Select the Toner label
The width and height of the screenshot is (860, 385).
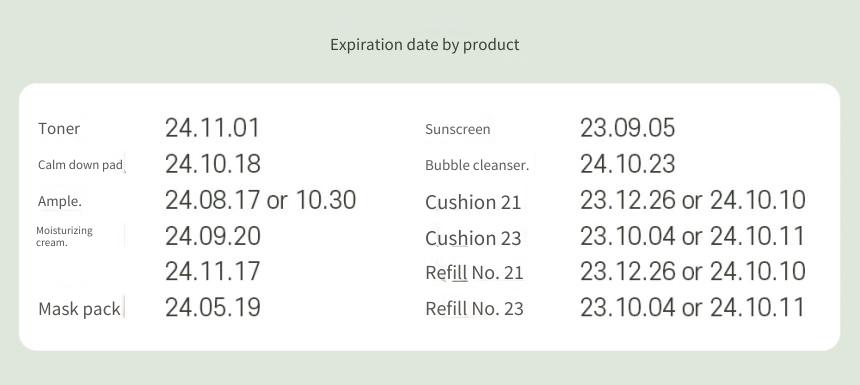pyautogui.click(x=59, y=129)
